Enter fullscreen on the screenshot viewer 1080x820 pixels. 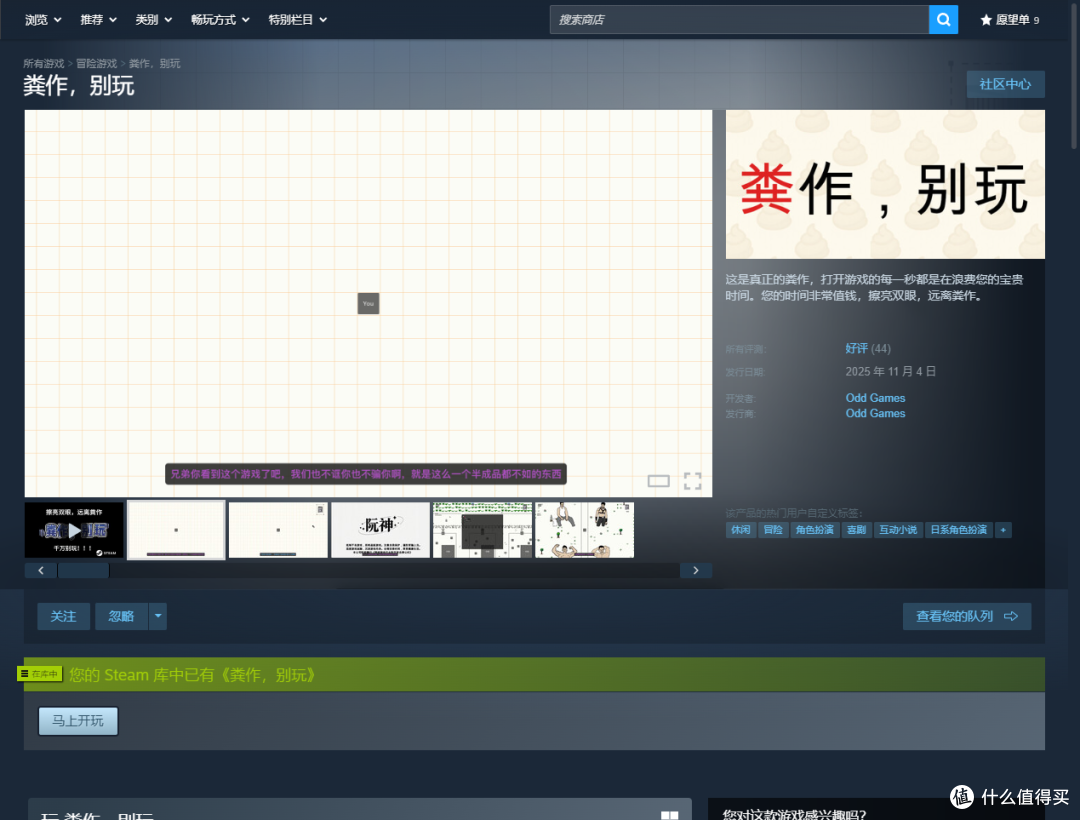click(x=692, y=481)
